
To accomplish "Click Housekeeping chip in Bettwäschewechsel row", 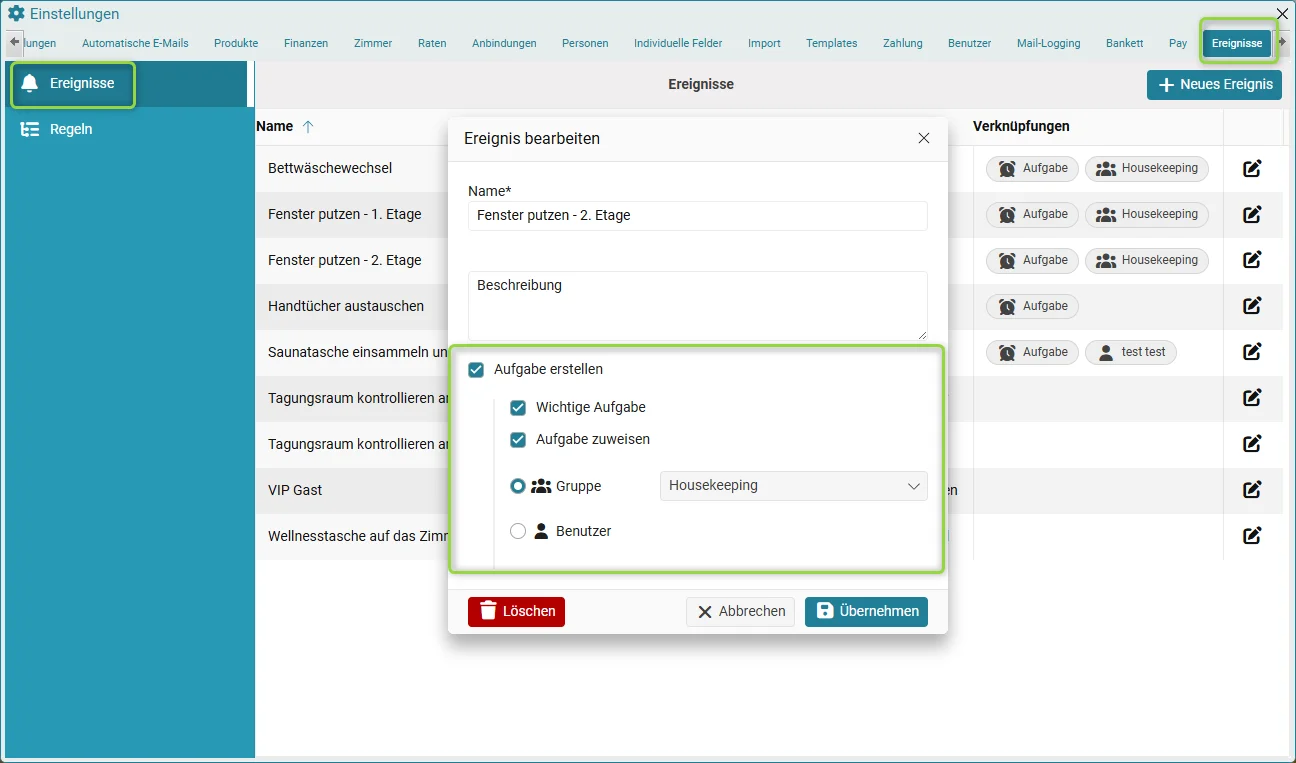I will pyautogui.click(x=1147, y=168).
